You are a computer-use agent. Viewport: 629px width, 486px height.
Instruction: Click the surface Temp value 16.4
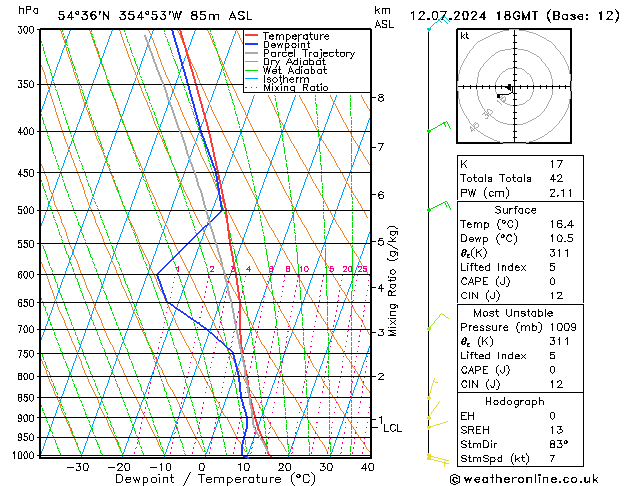tap(562, 224)
